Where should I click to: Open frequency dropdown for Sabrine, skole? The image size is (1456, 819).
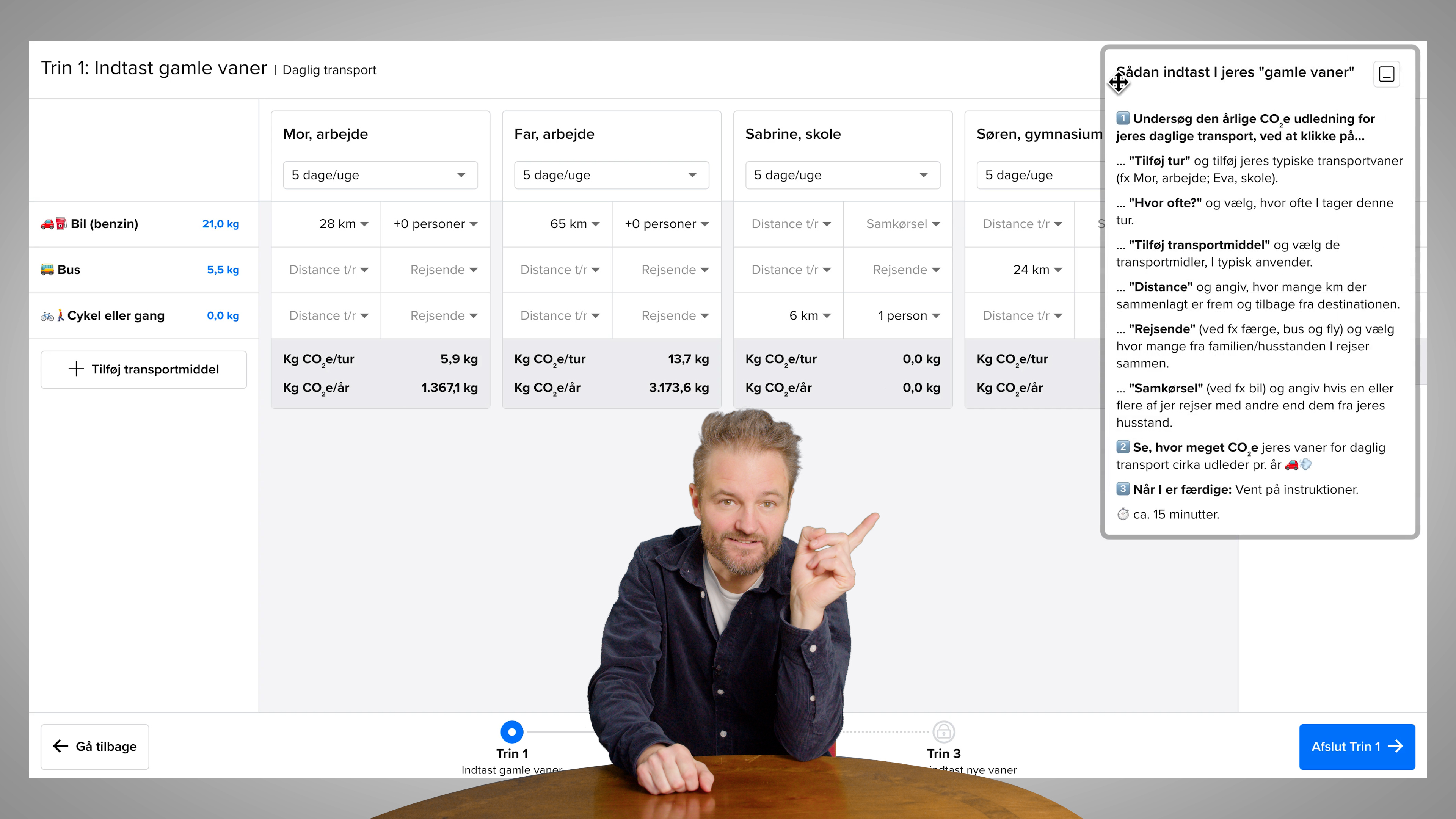(x=843, y=175)
